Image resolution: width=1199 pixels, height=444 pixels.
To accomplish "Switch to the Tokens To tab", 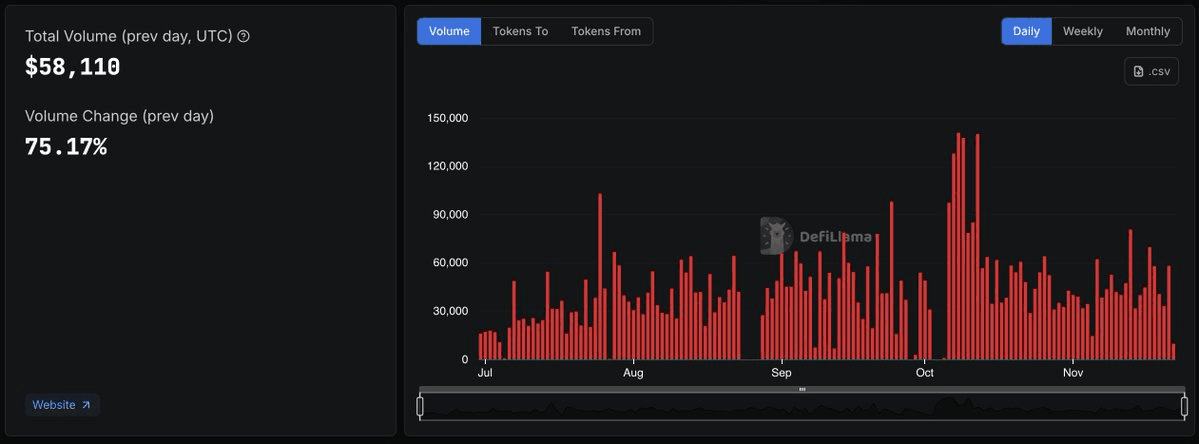I will point(520,31).
